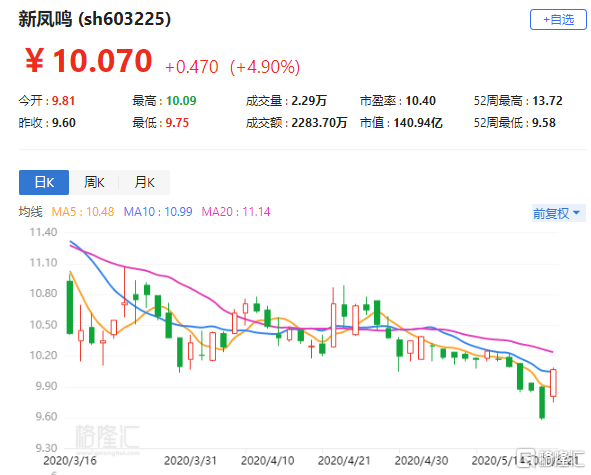The image size is (591, 475).
Task: Add stock to watchlist with +自选 button
Action: pos(558,20)
